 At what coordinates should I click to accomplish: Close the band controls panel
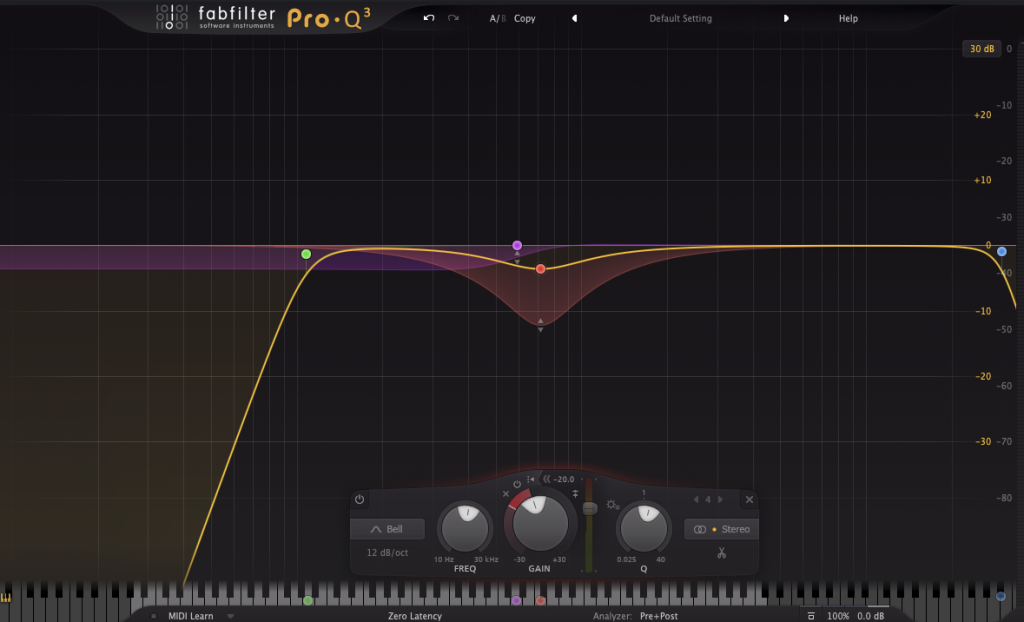749,499
